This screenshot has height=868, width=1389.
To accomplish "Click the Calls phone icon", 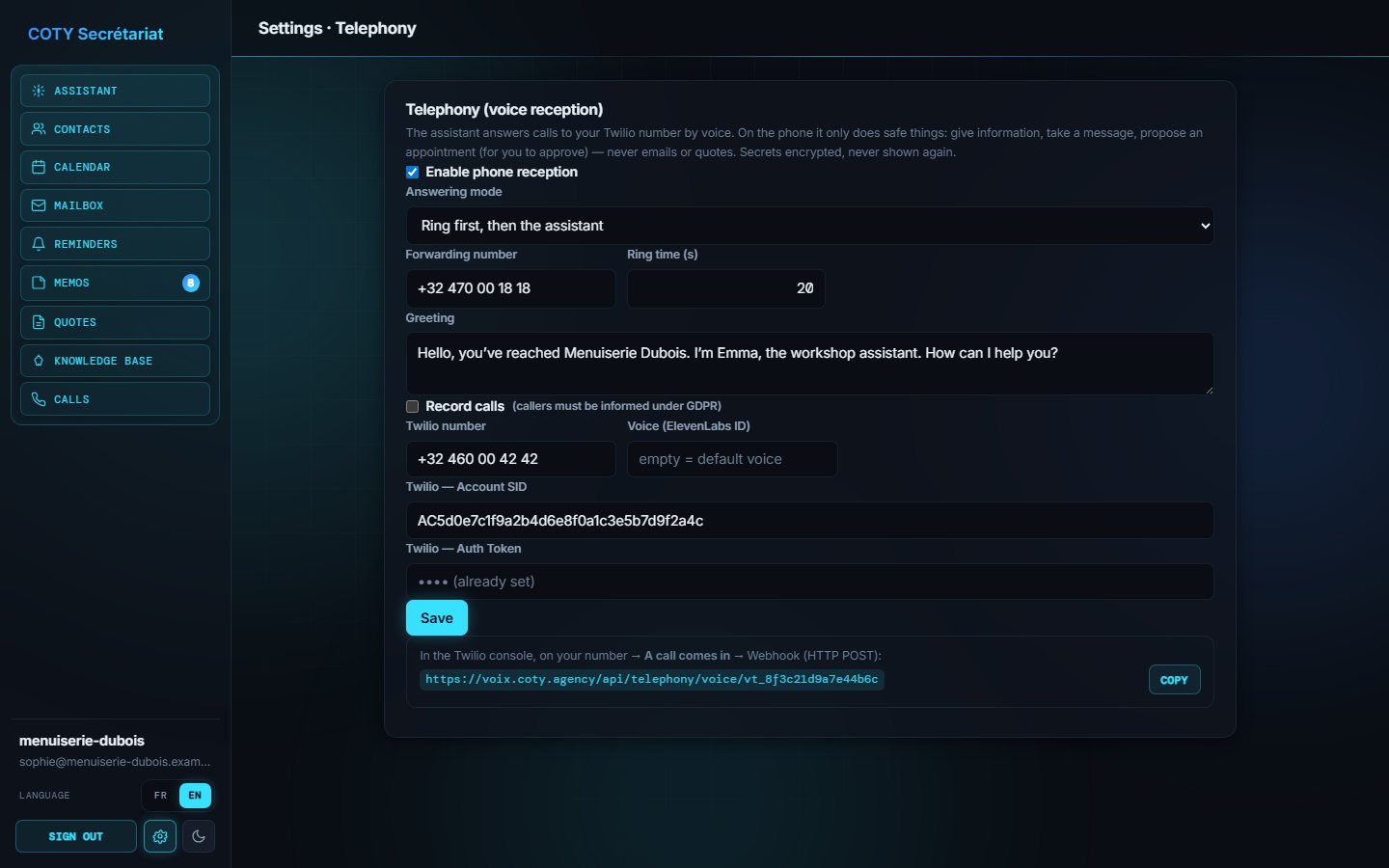I will [x=39, y=399].
